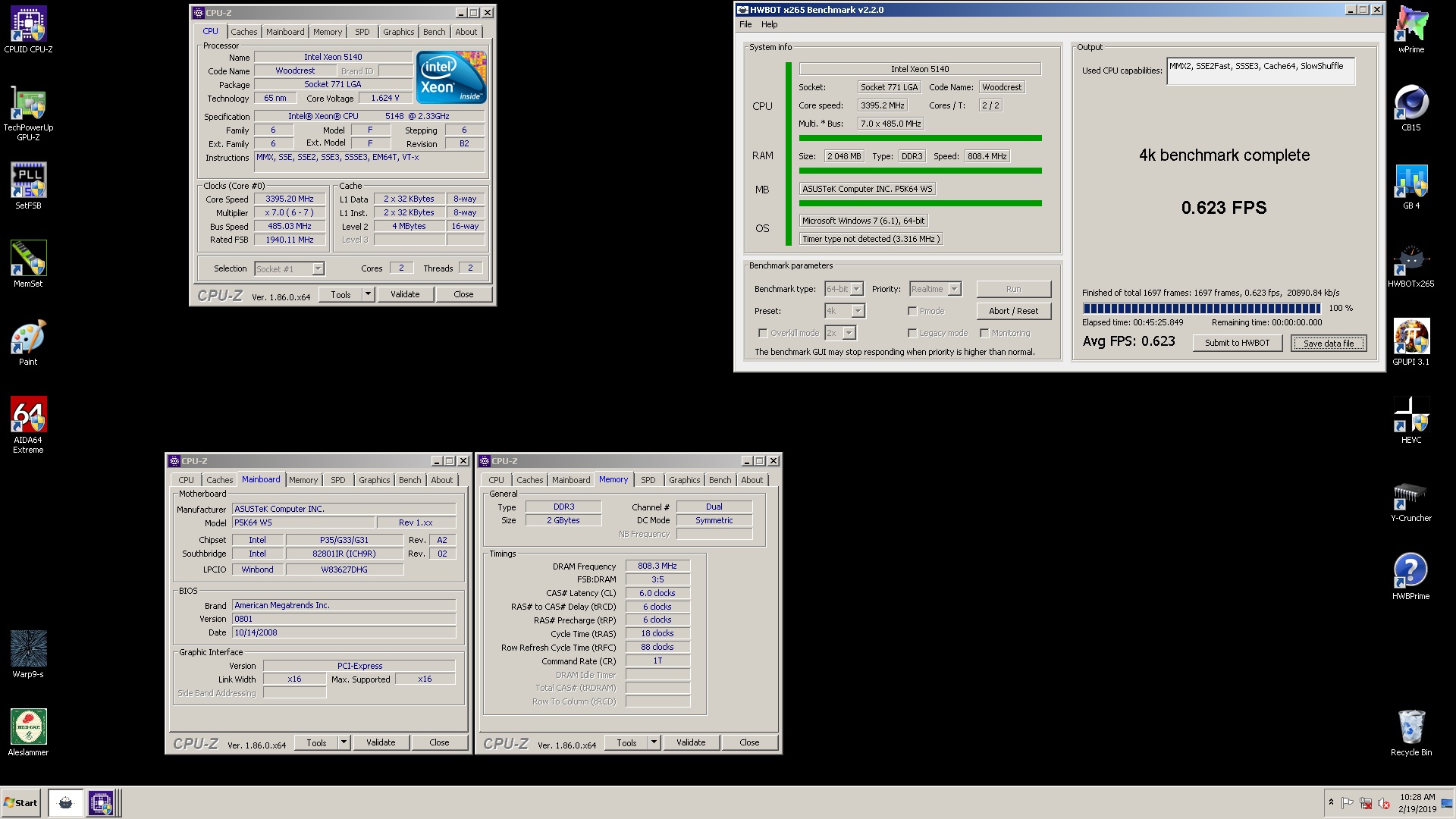Launch wPrime desktop shortcut
Image resolution: width=1456 pixels, height=819 pixels.
1411,30
